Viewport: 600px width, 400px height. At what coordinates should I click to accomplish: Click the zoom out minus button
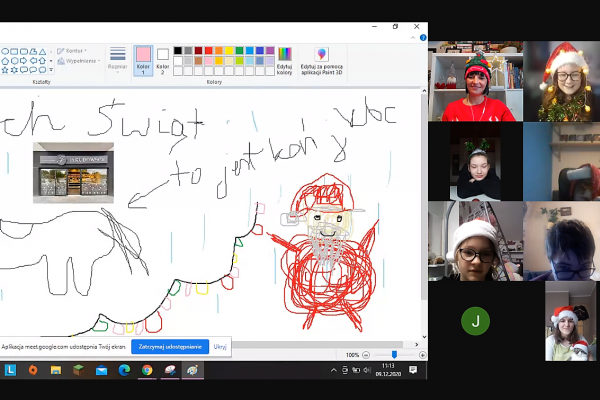367,355
